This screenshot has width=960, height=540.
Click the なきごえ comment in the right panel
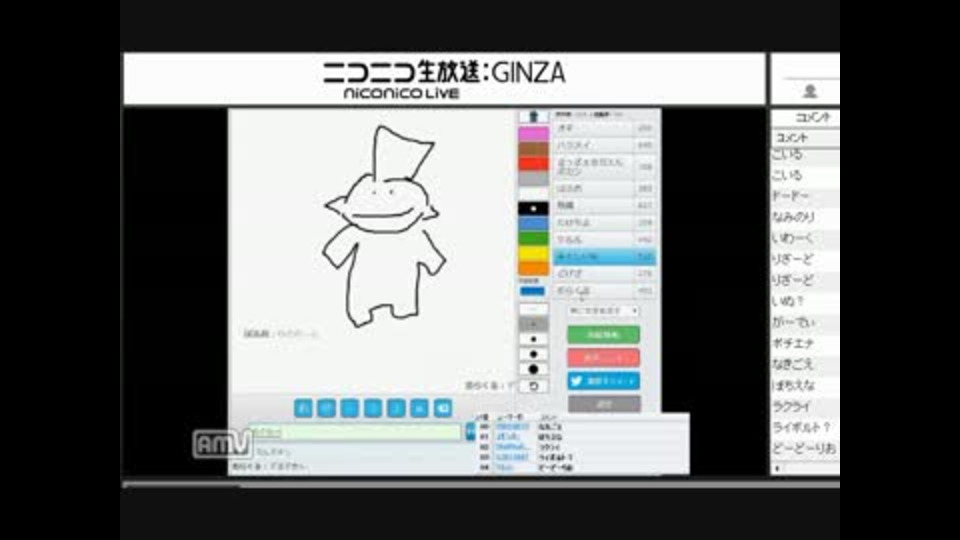[x=793, y=364]
